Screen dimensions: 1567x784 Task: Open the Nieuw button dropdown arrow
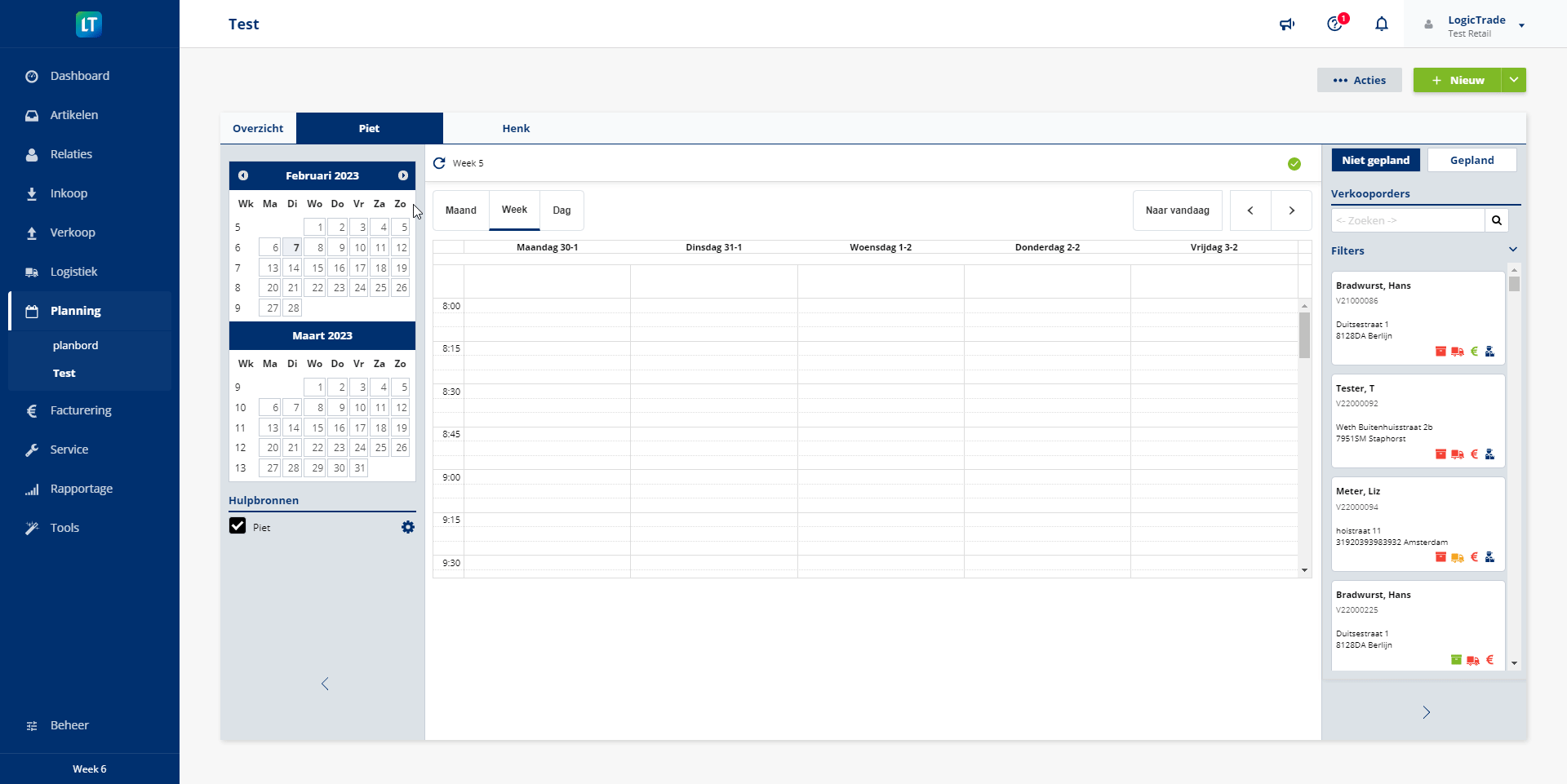[1514, 80]
